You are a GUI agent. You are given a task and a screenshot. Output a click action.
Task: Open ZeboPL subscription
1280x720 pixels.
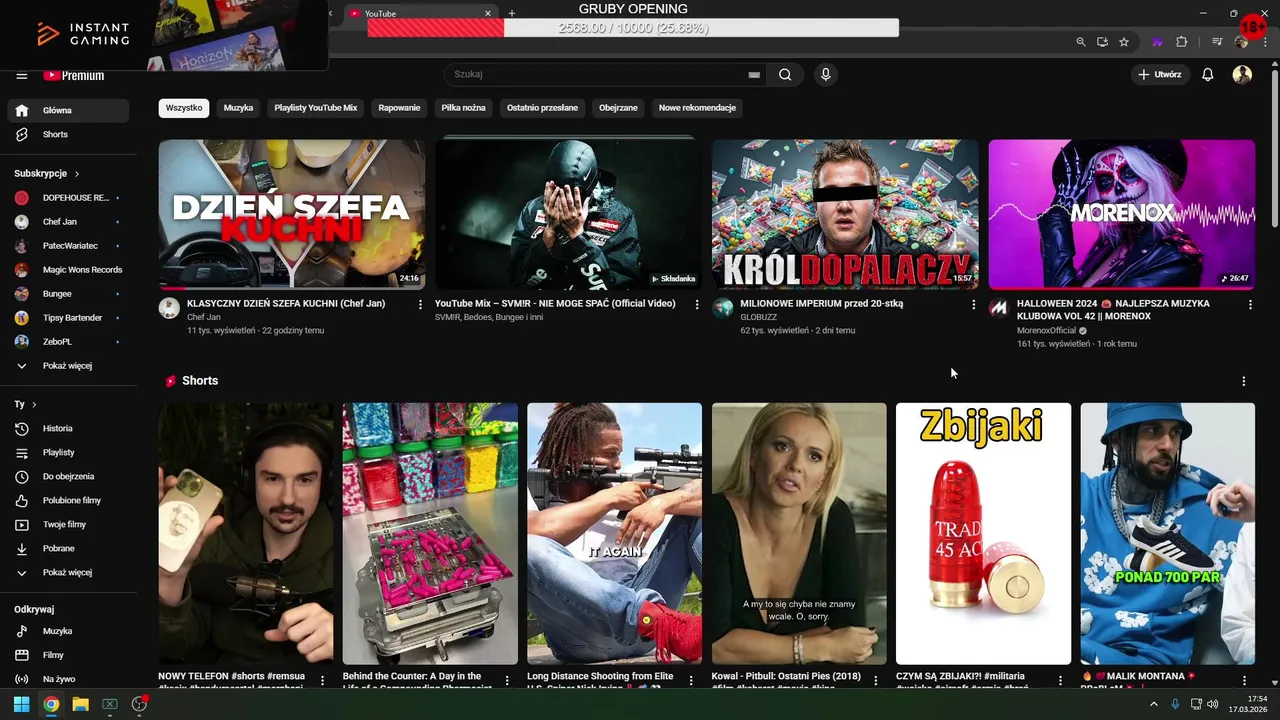[68, 342]
